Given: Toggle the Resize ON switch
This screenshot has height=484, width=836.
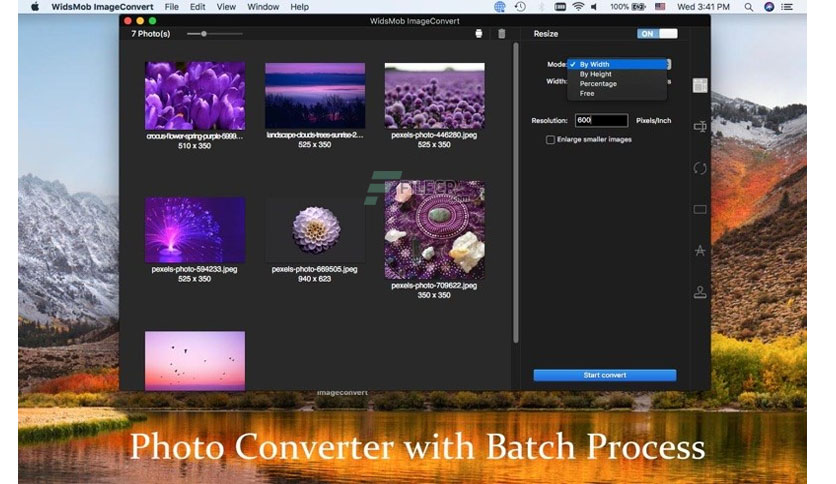Looking at the screenshot, I should 657,34.
